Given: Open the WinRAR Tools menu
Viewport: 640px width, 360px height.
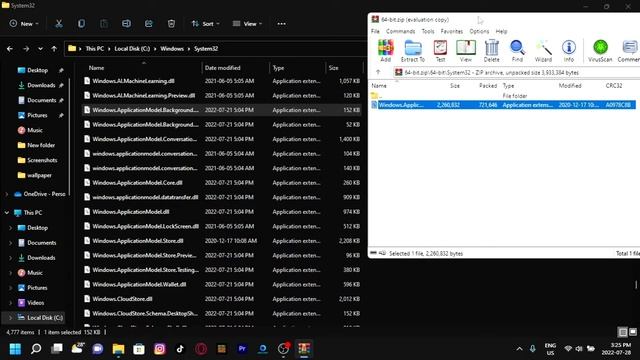Looking at the screenshot, I should tap(428, 31).
